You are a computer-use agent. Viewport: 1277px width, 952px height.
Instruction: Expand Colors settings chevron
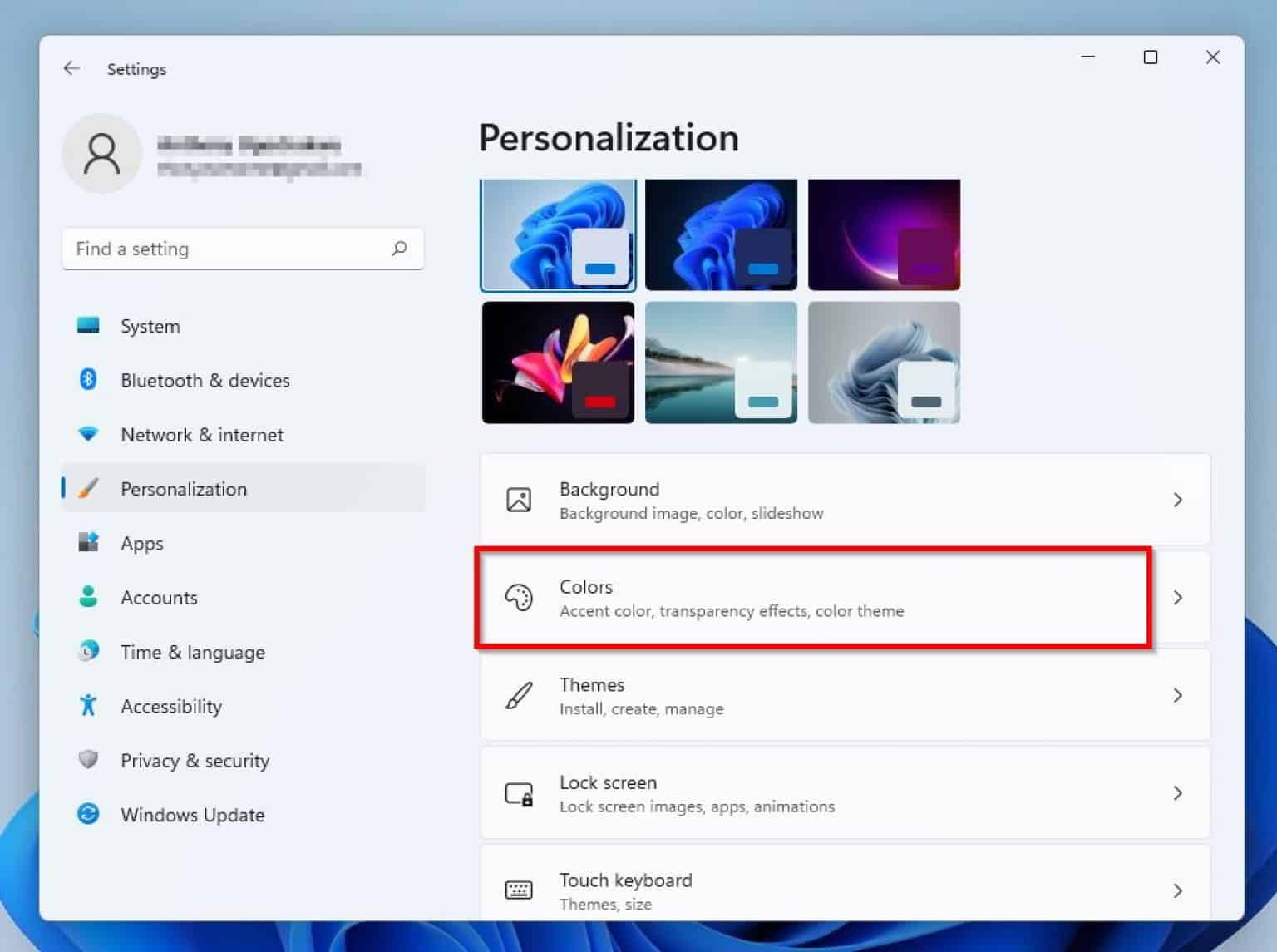point(1177,597)
